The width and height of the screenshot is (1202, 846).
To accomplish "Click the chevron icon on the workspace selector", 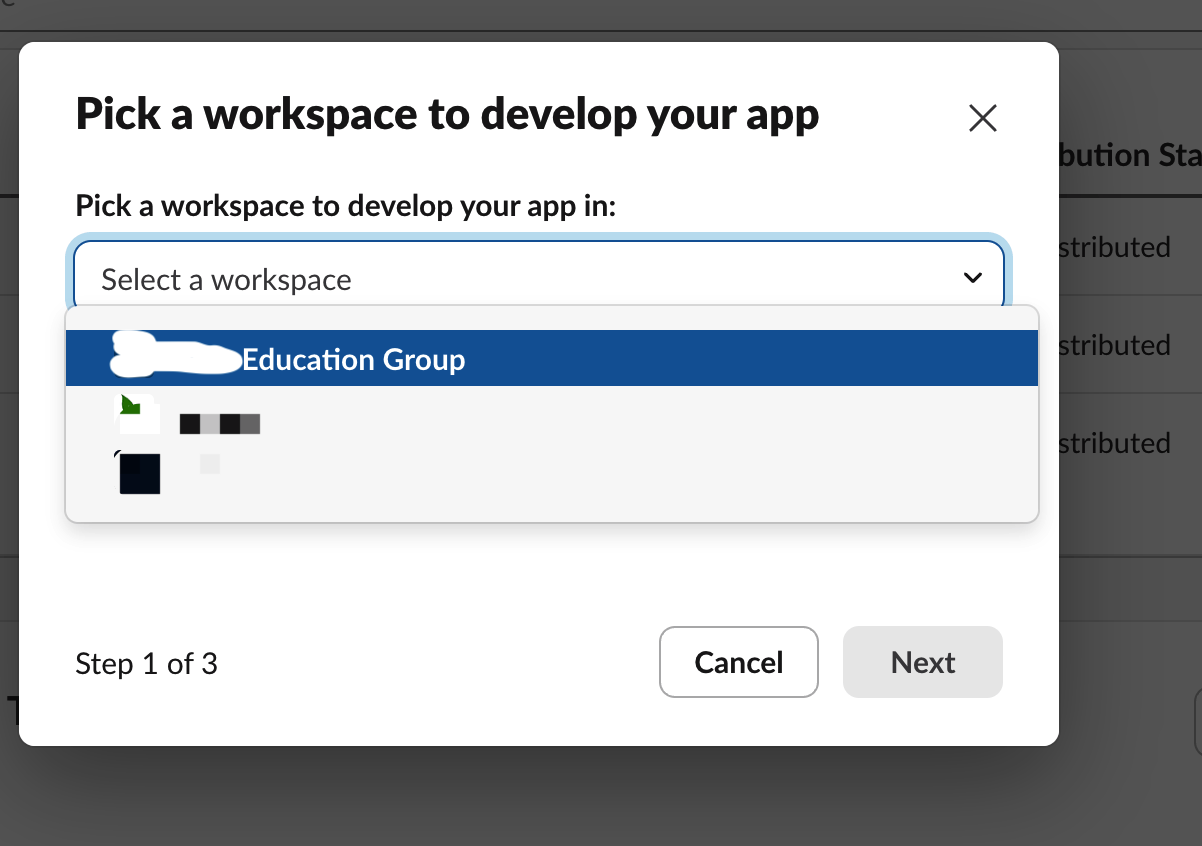I will click(x=971, y=279).
